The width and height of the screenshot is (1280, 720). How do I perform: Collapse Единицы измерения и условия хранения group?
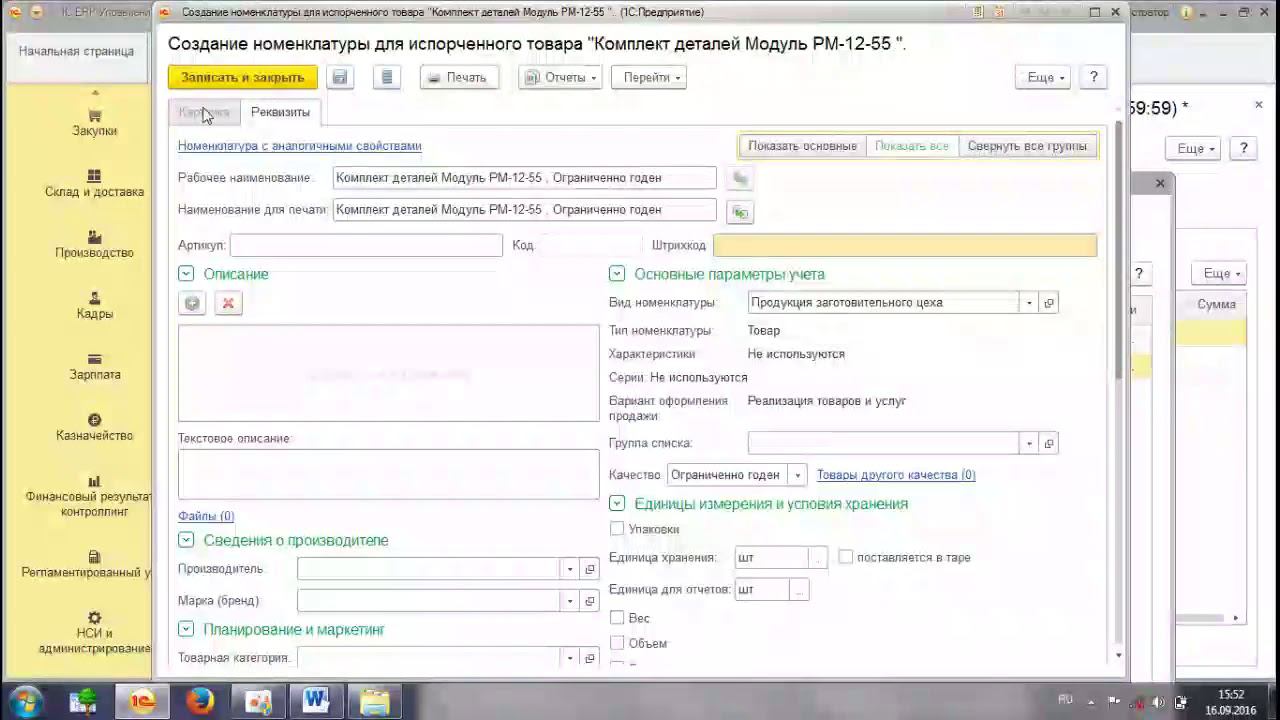(x=616, y=504)
